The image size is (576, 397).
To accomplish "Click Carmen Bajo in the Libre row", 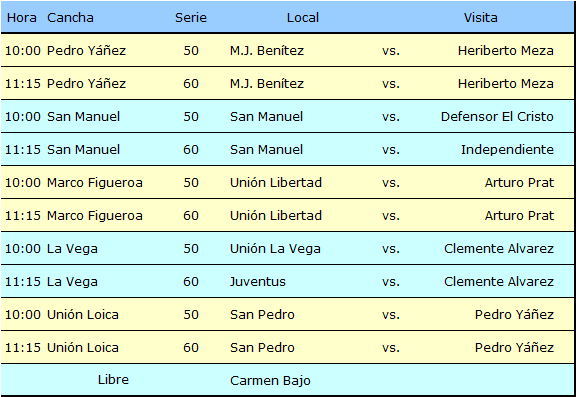I will coord(270,381).
